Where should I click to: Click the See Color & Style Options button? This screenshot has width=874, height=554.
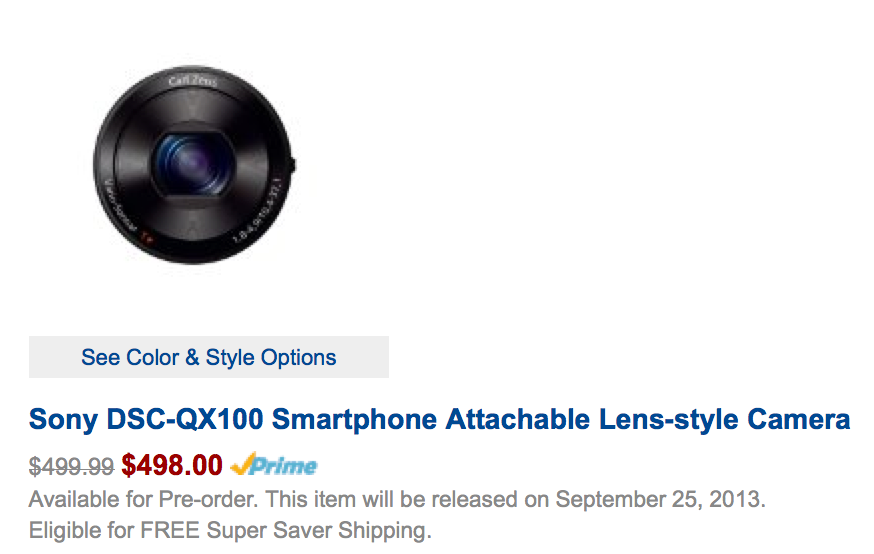[x=208, y=357]
